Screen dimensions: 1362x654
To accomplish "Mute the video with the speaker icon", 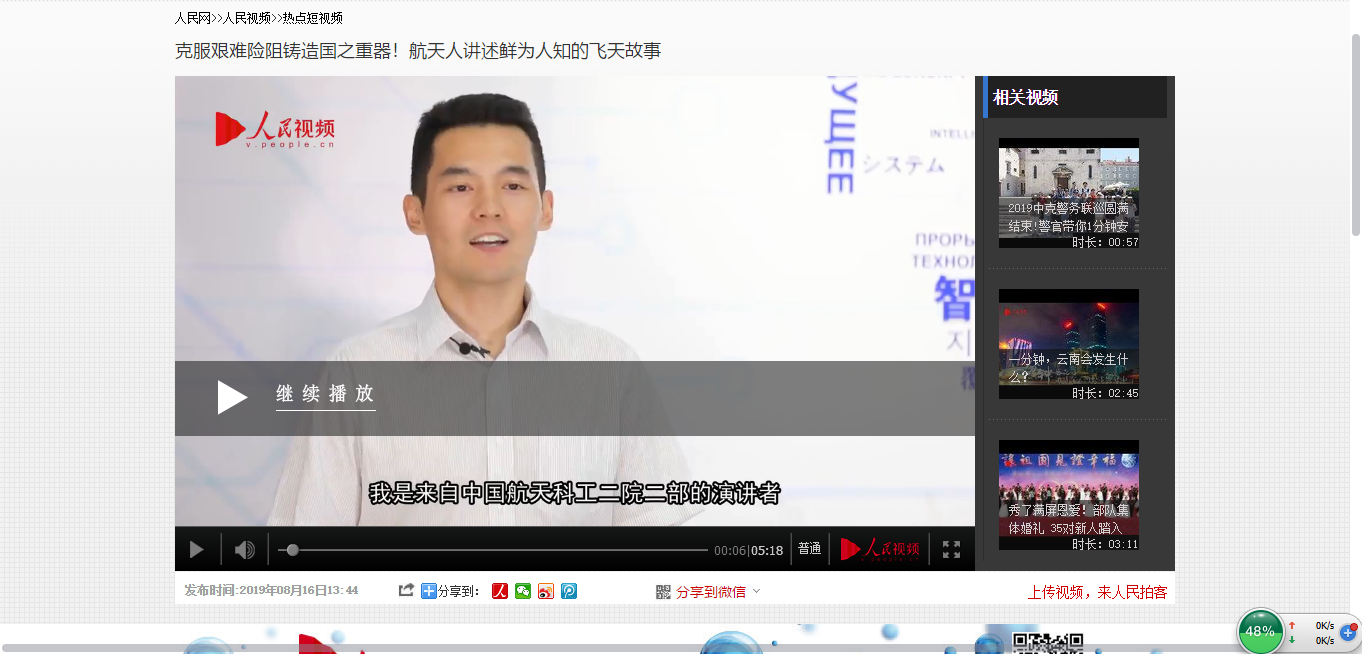I will point(244,550).
